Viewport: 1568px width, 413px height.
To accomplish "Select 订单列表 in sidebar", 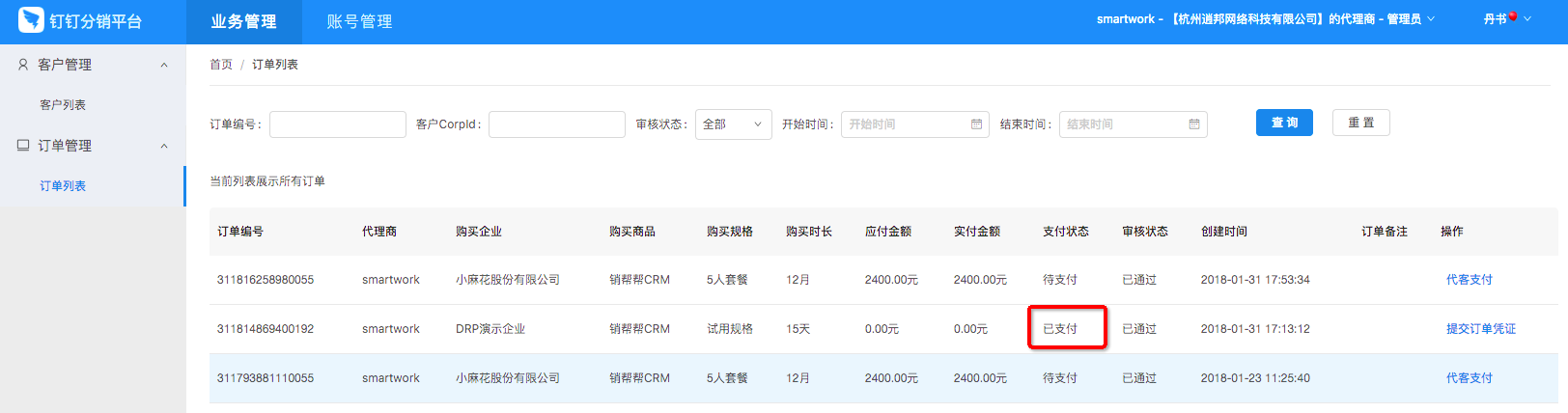I will click(63, 186).
